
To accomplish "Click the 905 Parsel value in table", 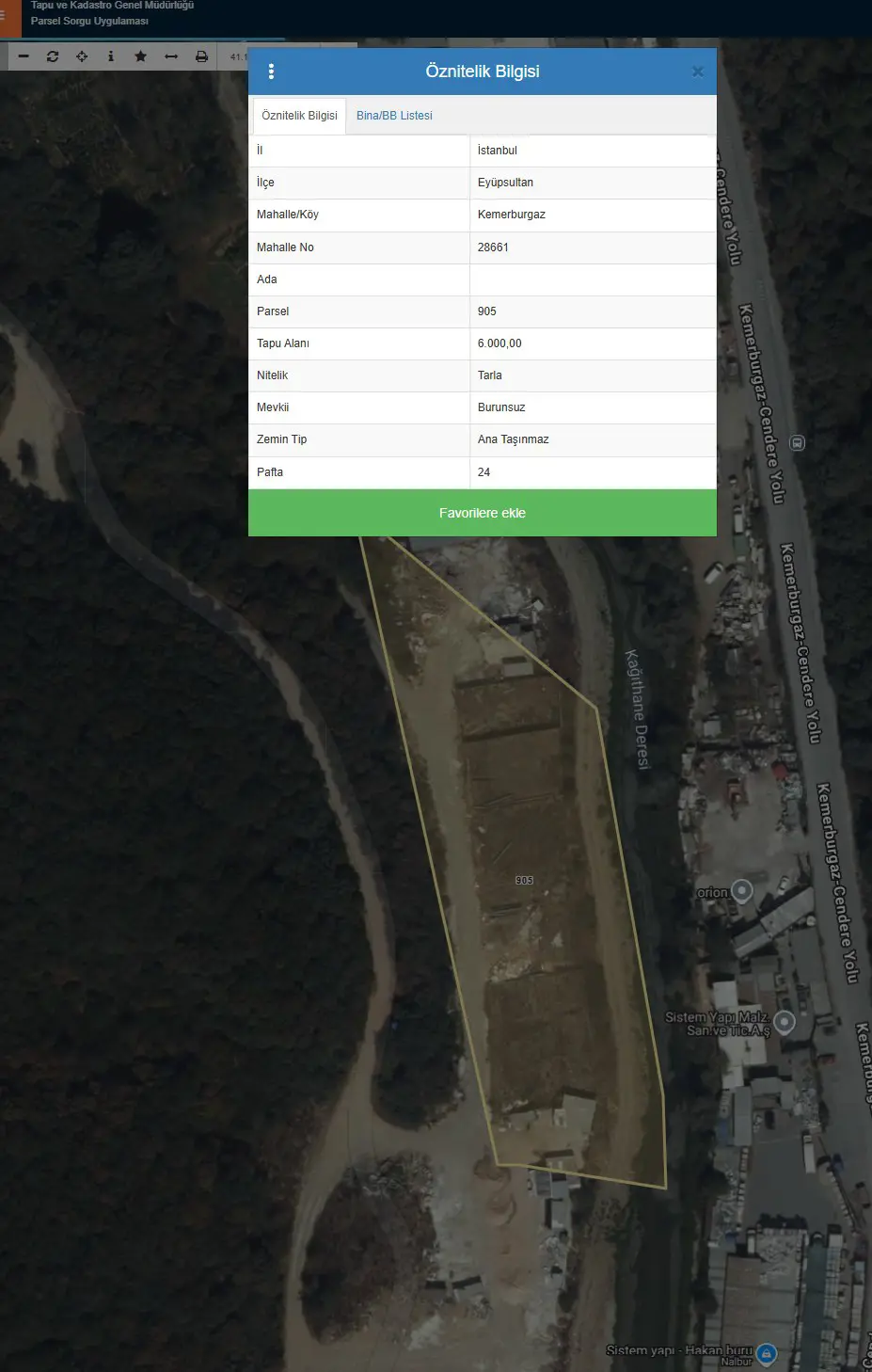I will pos(593,311).
